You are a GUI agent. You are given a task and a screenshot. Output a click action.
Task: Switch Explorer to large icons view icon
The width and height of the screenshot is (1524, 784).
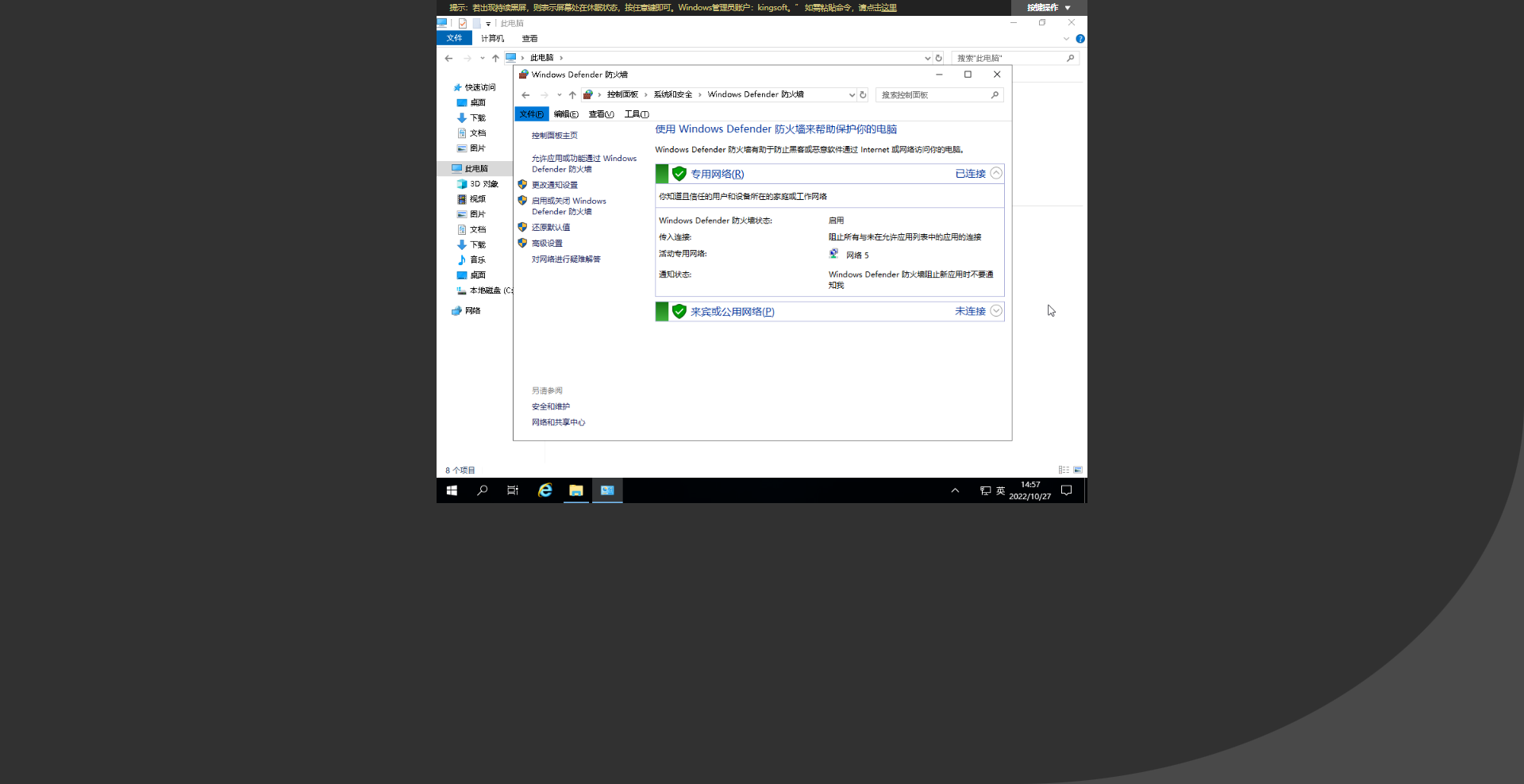[x=1078, y=470]
